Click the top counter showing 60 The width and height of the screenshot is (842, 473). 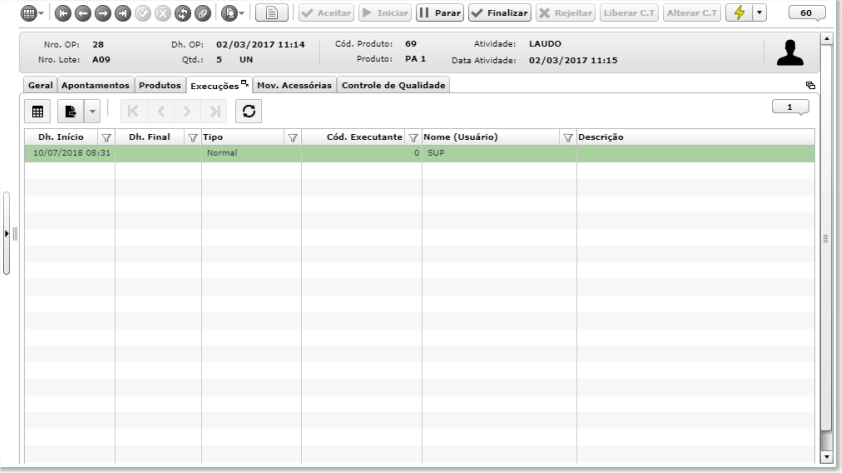tap(807, 13)
